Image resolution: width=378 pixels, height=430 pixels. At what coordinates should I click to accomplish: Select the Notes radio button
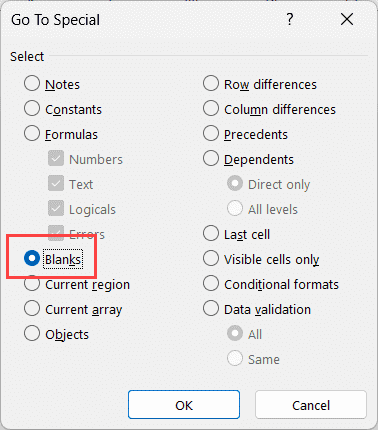click(x=32, y=84)
